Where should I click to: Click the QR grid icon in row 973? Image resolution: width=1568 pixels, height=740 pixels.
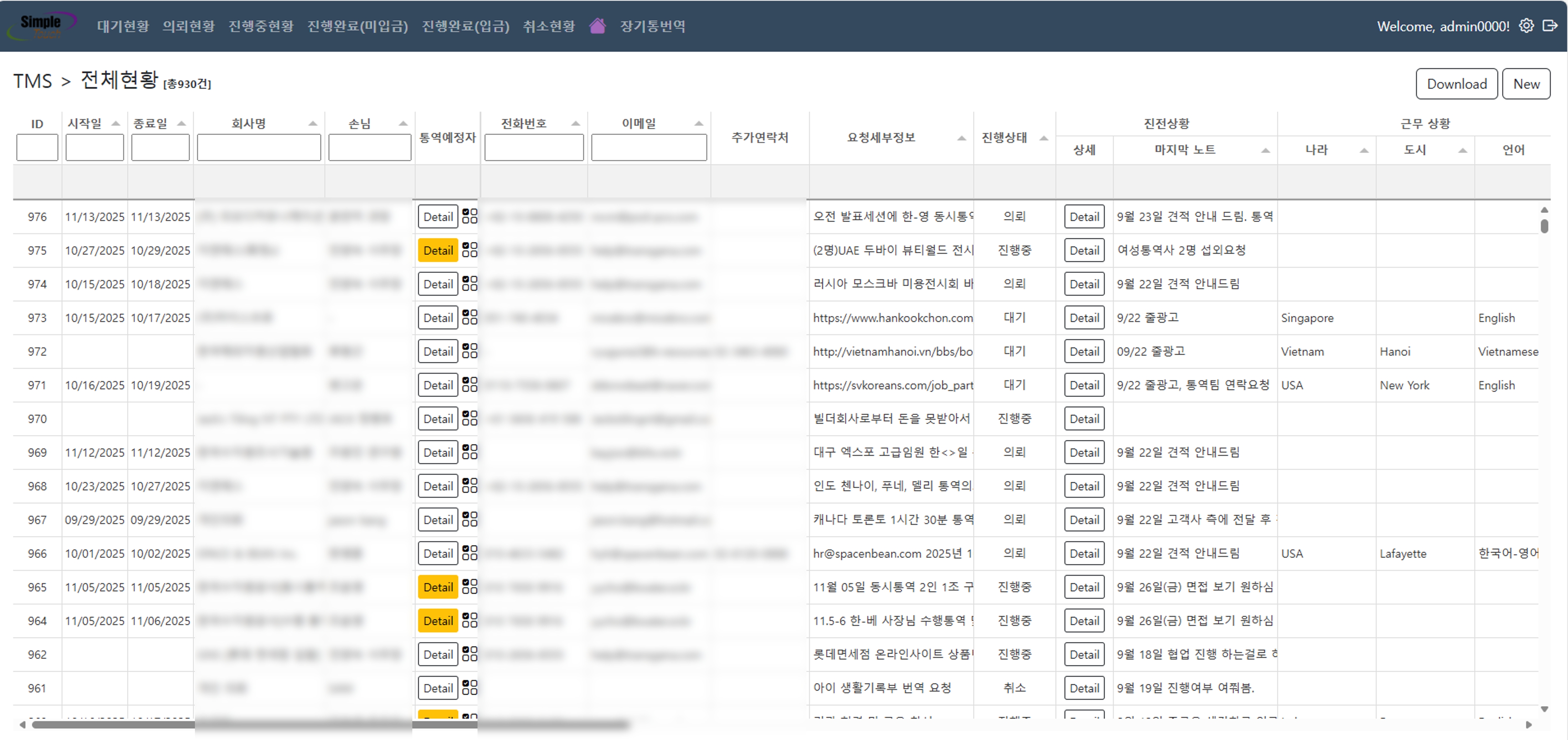point(469,317)
